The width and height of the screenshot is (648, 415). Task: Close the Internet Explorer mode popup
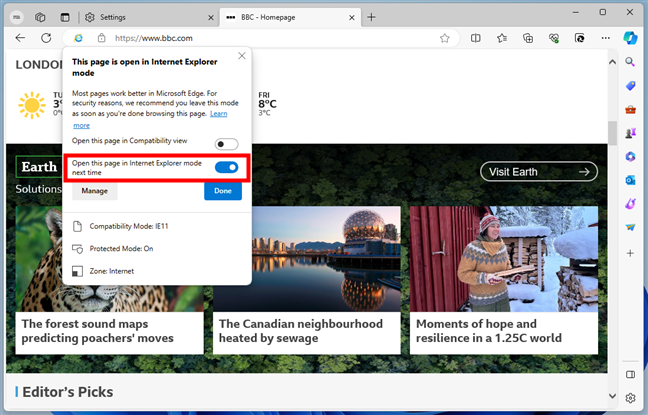[242, 56]
